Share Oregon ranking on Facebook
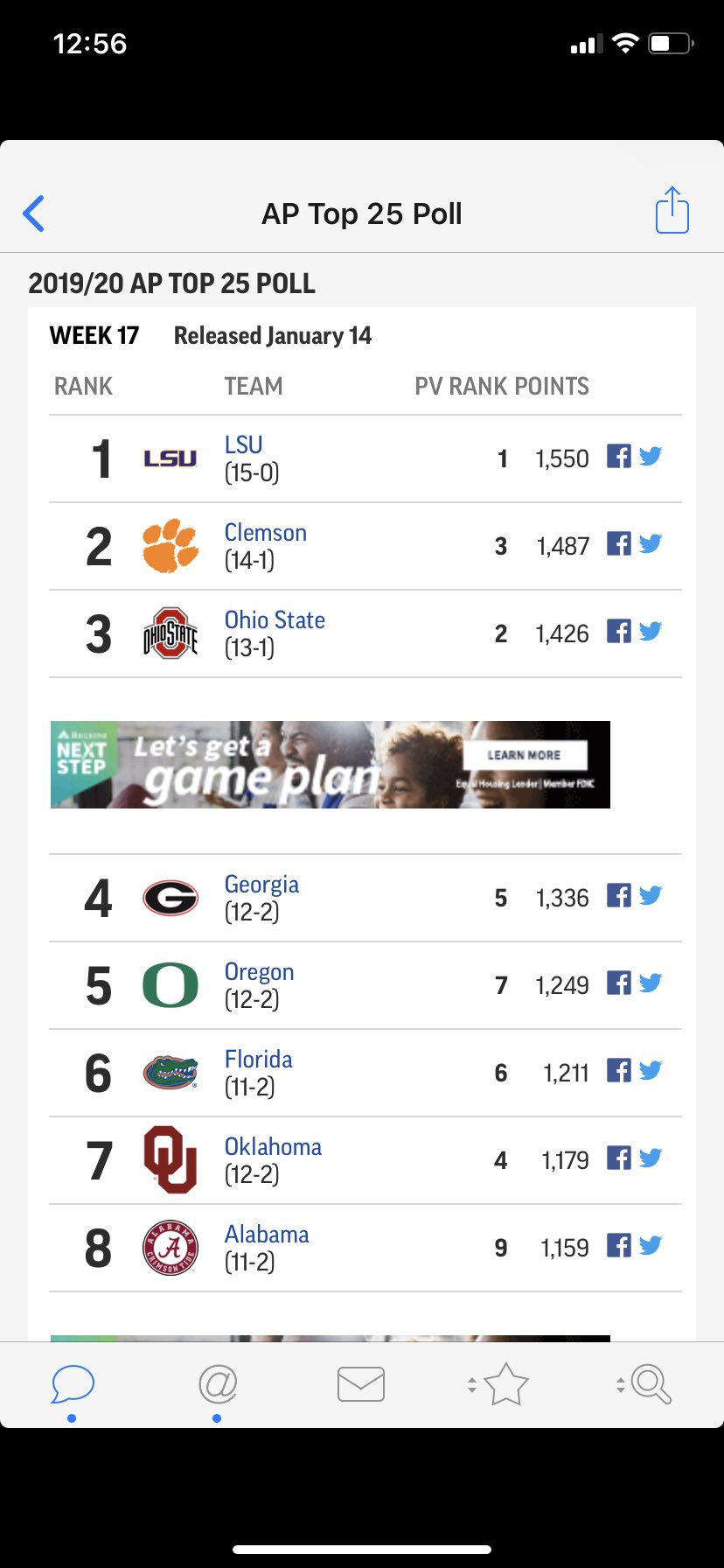 click(618, 983)
